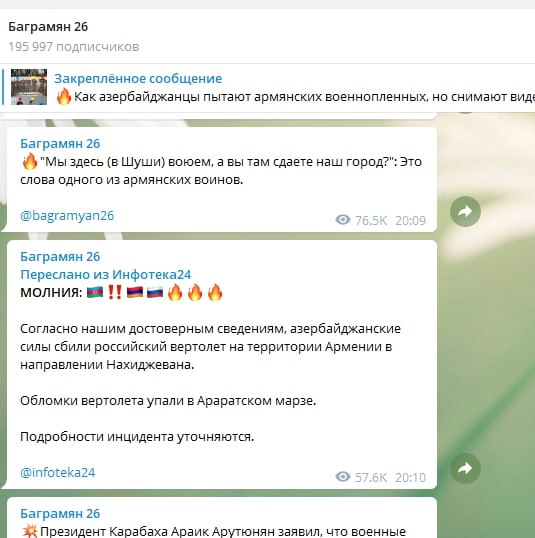Click the views eye icon beside 57.6K
The width and height of the screenshot is (535, 538).
343,477
